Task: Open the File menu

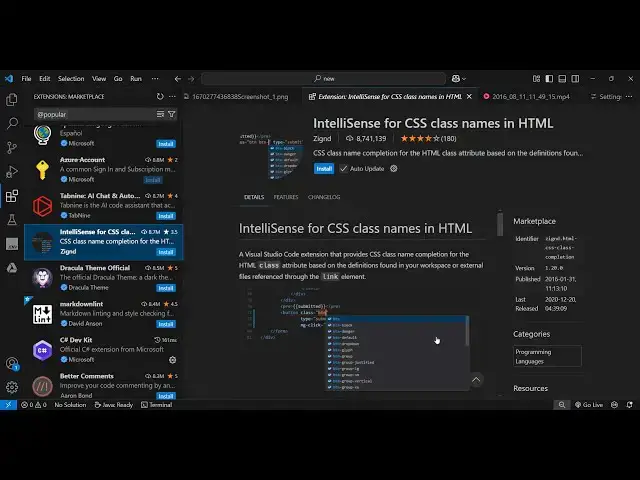Action: (x=27, y=78)
